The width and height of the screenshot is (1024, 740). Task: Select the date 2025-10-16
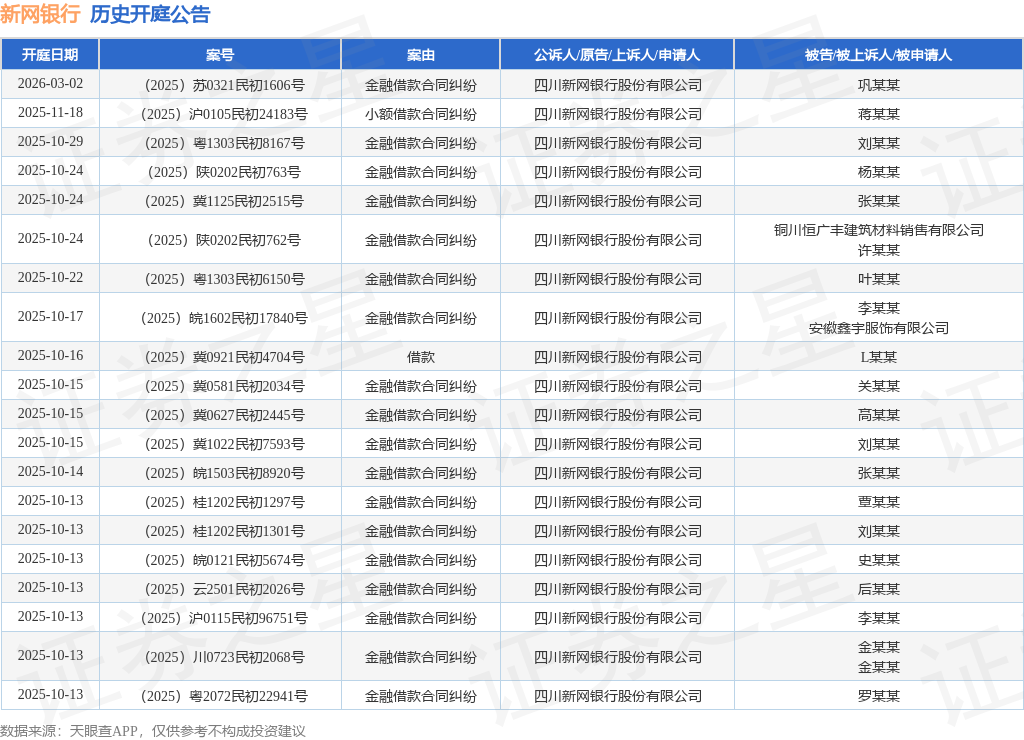[x=50, y=355]
